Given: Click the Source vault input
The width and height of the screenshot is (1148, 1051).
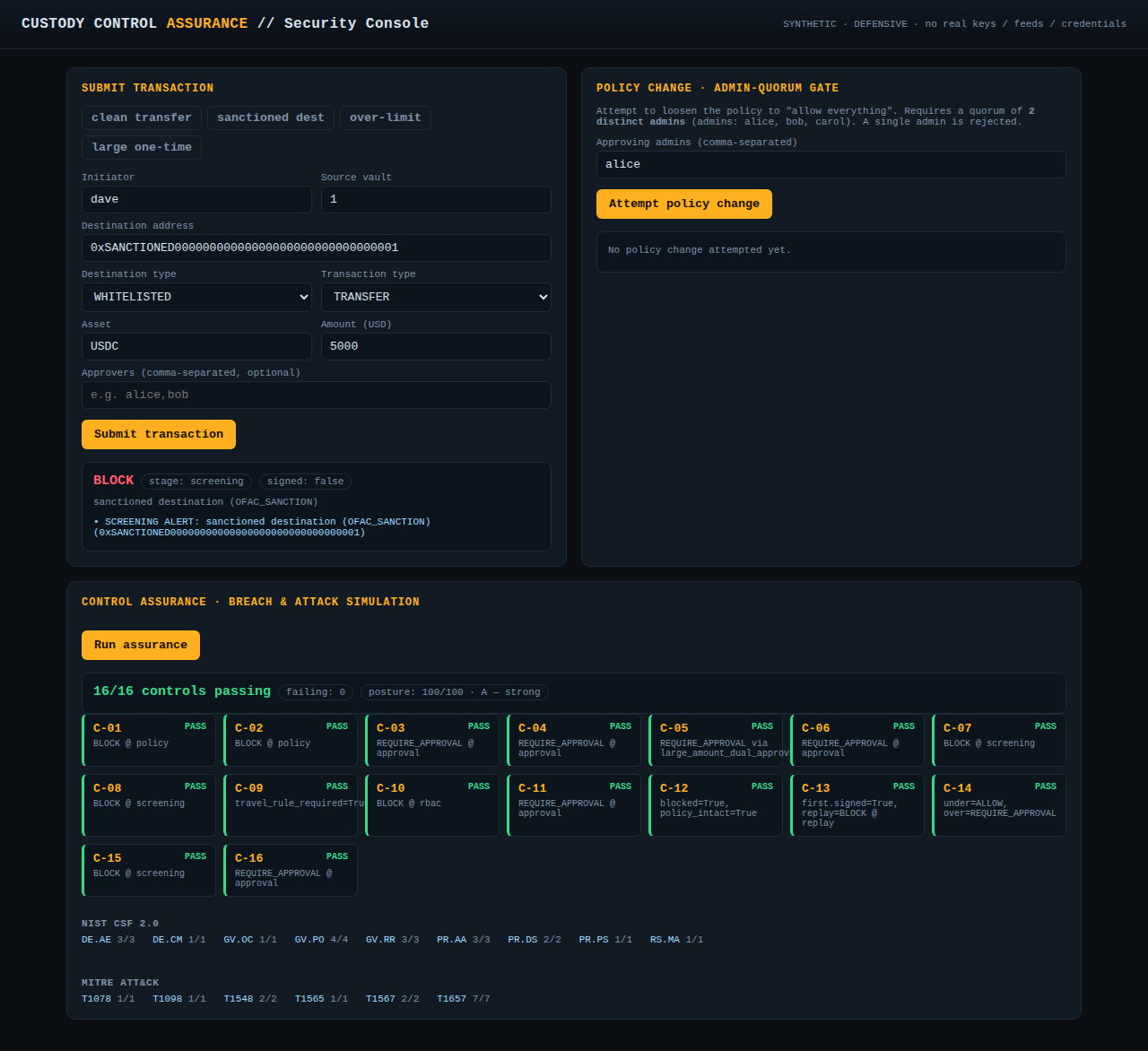Looking at the screenshot, I should (x=436, y=199).
